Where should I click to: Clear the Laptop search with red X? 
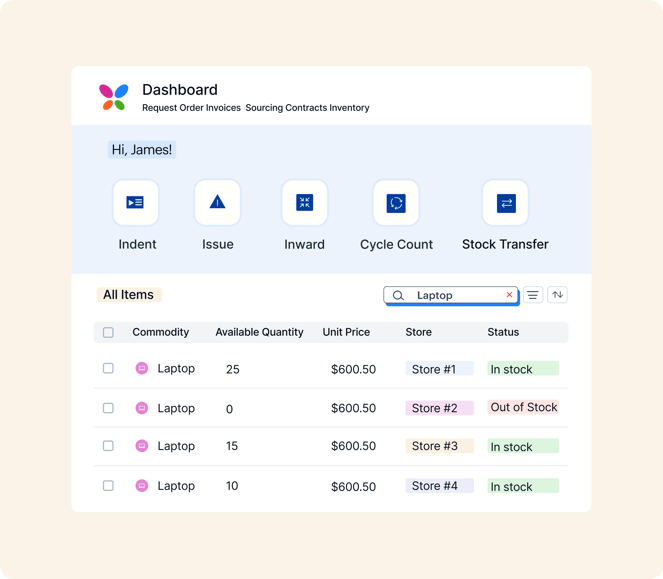(x=509, y=294)
